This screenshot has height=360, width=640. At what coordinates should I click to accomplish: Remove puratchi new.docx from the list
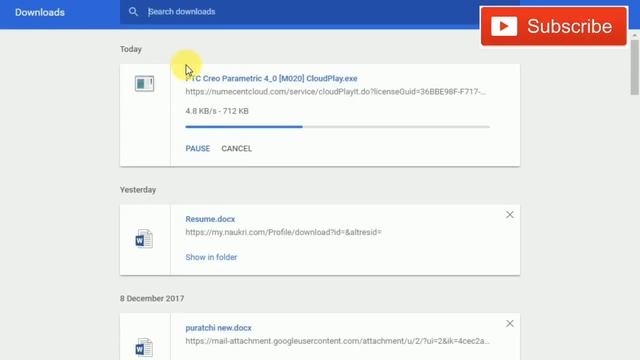(x=510, y=324)
